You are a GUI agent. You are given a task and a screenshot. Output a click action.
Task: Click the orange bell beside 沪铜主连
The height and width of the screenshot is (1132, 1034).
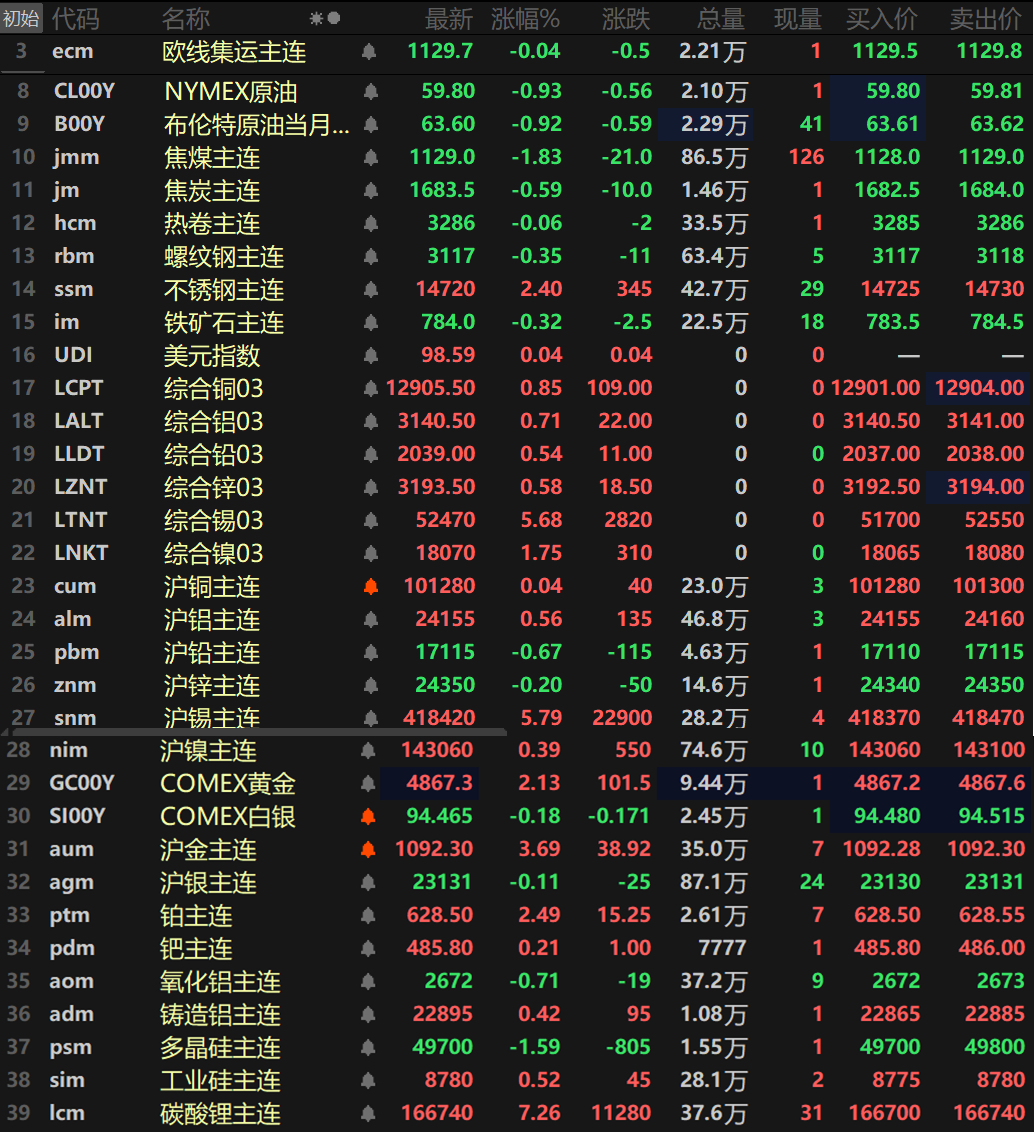click(x=371, y=587)
